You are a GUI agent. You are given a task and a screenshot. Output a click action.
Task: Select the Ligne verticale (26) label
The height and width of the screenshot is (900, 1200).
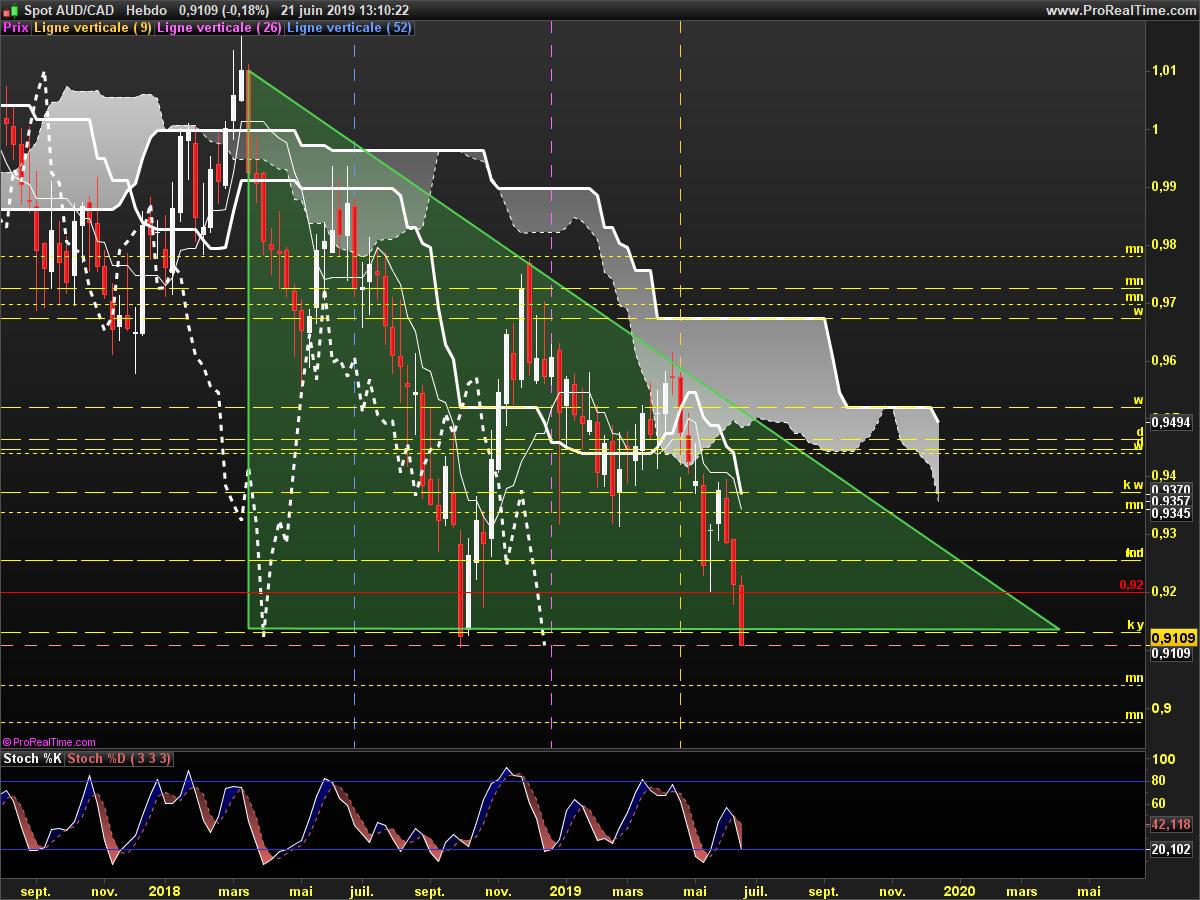click(x=219, y=28)
